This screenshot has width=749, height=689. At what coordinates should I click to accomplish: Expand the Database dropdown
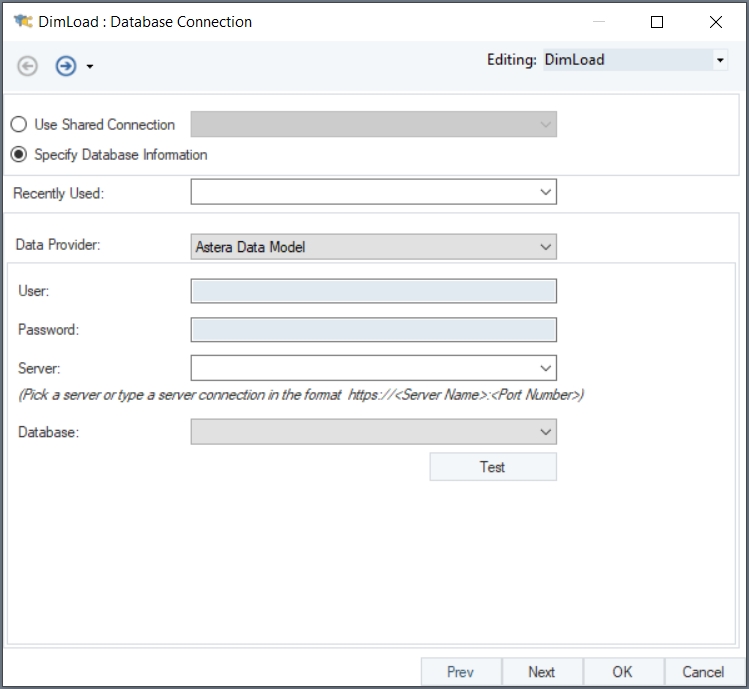545,432
